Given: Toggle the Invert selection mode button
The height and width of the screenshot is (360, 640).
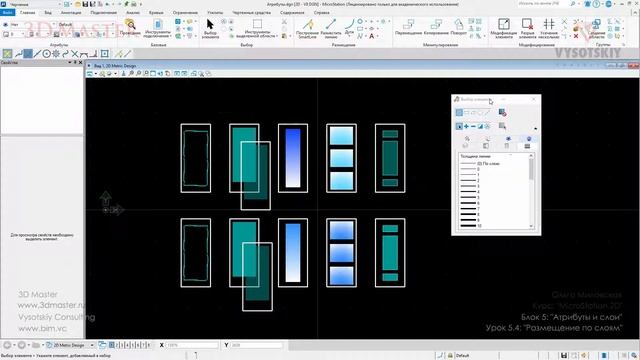Looking at the screenshot, I should [x=480, y=127].
